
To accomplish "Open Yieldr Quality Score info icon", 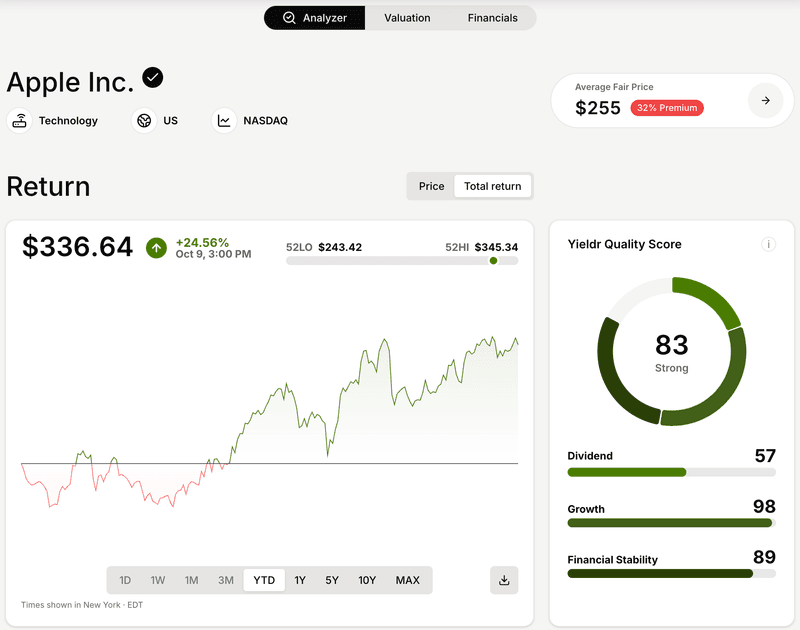I will [768, 244].
